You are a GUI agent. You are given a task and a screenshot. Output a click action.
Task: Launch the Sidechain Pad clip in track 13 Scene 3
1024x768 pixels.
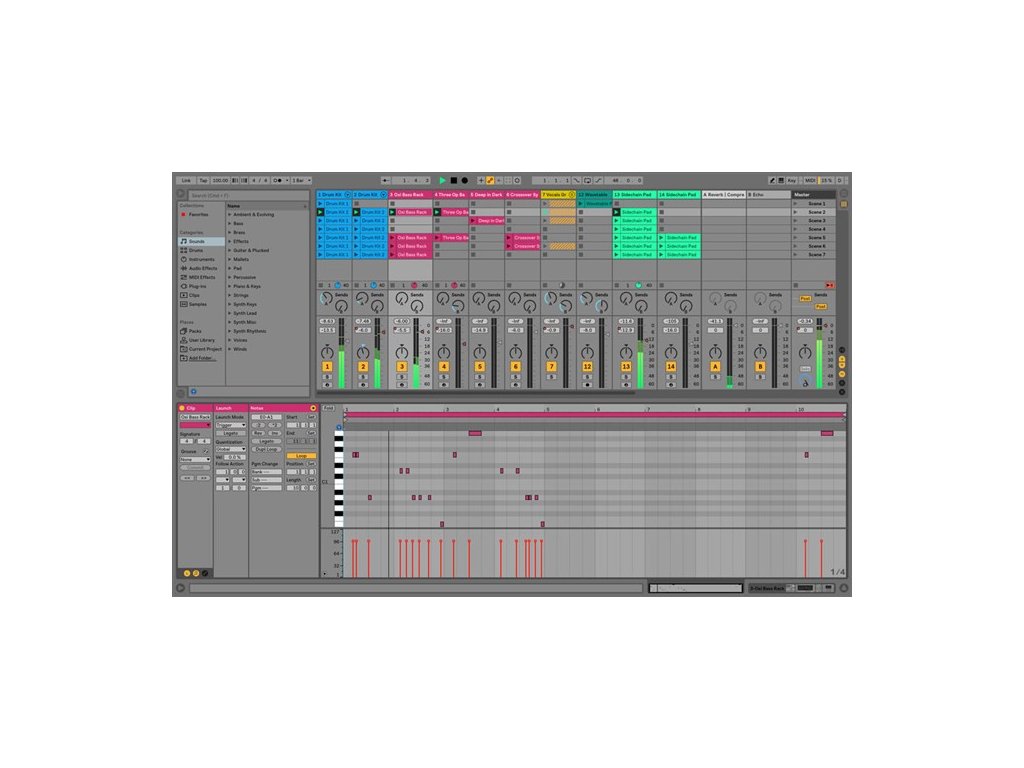tap(616, 221)
